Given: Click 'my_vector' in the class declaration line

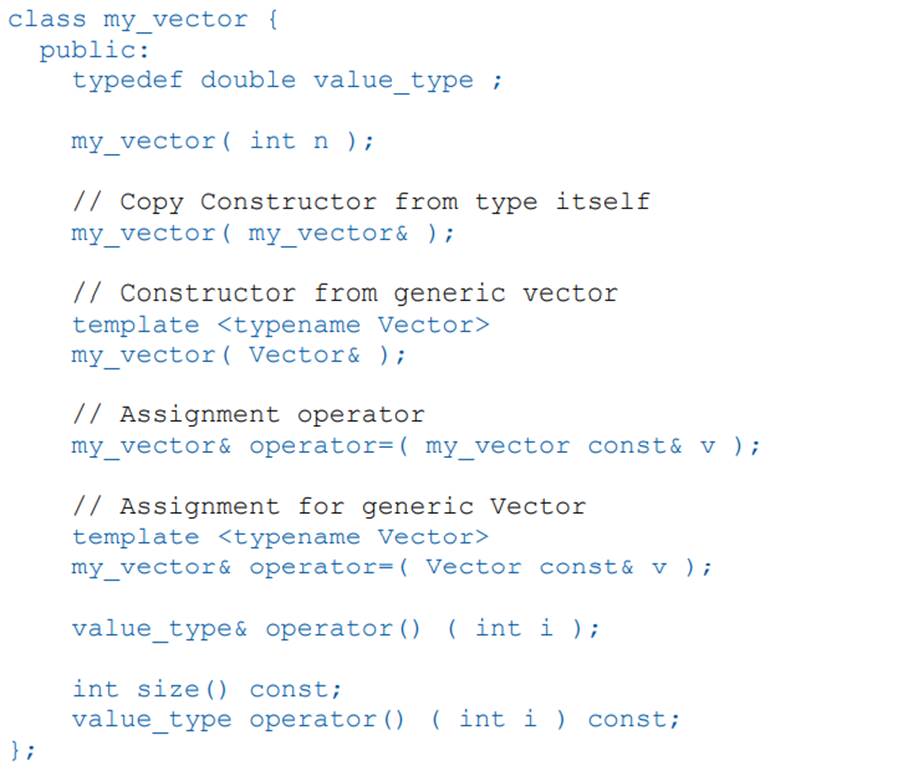Looking at the screenshot, I should coord(175,19).
